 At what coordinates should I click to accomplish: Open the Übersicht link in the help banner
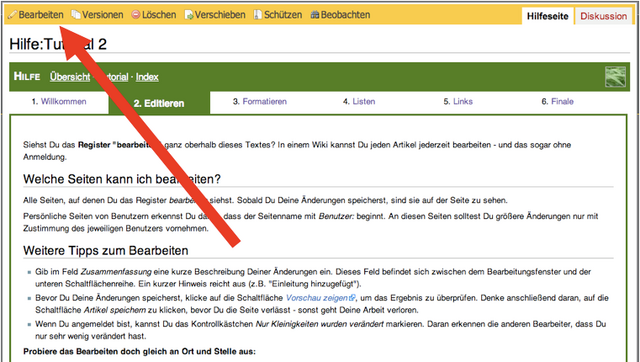coord(70,77)
